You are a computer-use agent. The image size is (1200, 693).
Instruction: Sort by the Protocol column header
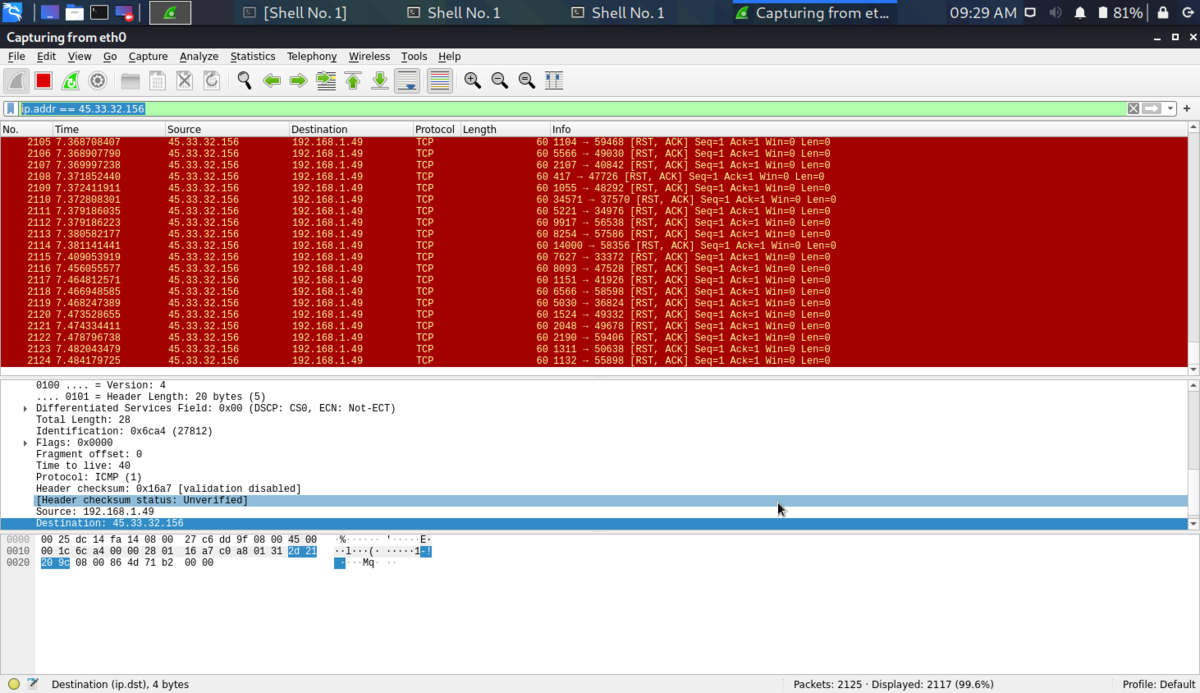pos(437,129)
